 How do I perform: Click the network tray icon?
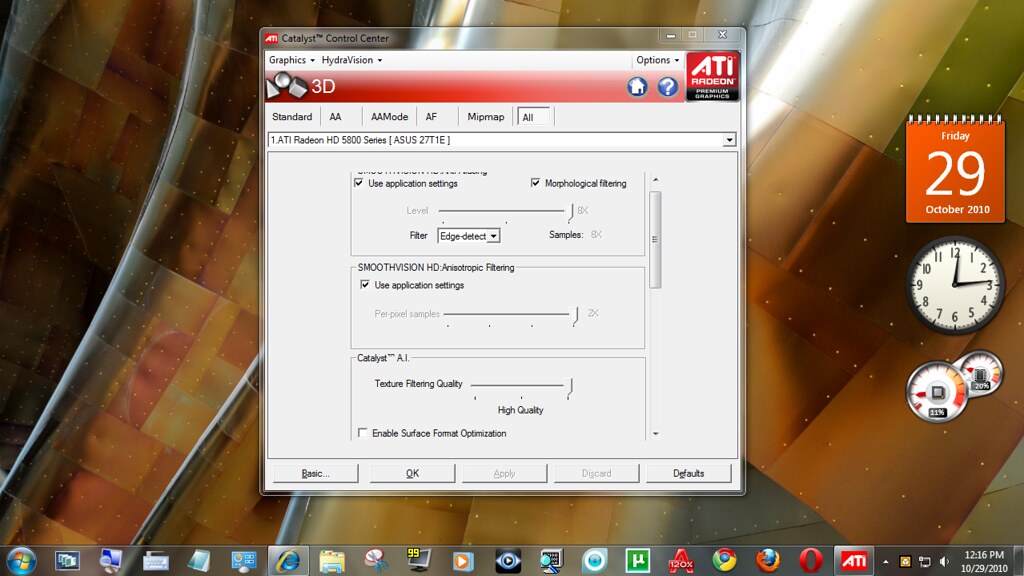pyautogui.click(x=925, y=562)
